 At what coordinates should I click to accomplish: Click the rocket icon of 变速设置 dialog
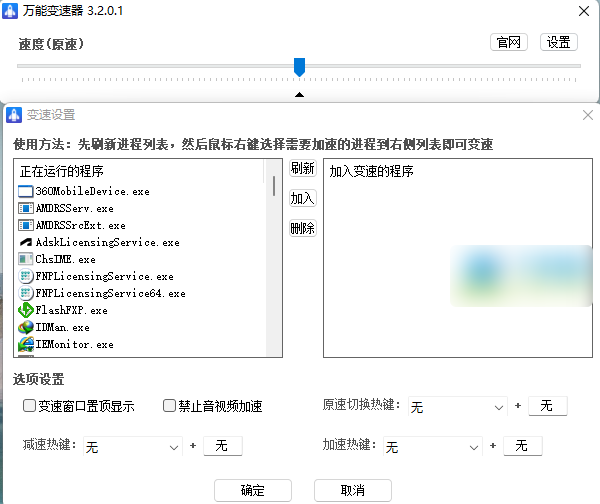14,115
